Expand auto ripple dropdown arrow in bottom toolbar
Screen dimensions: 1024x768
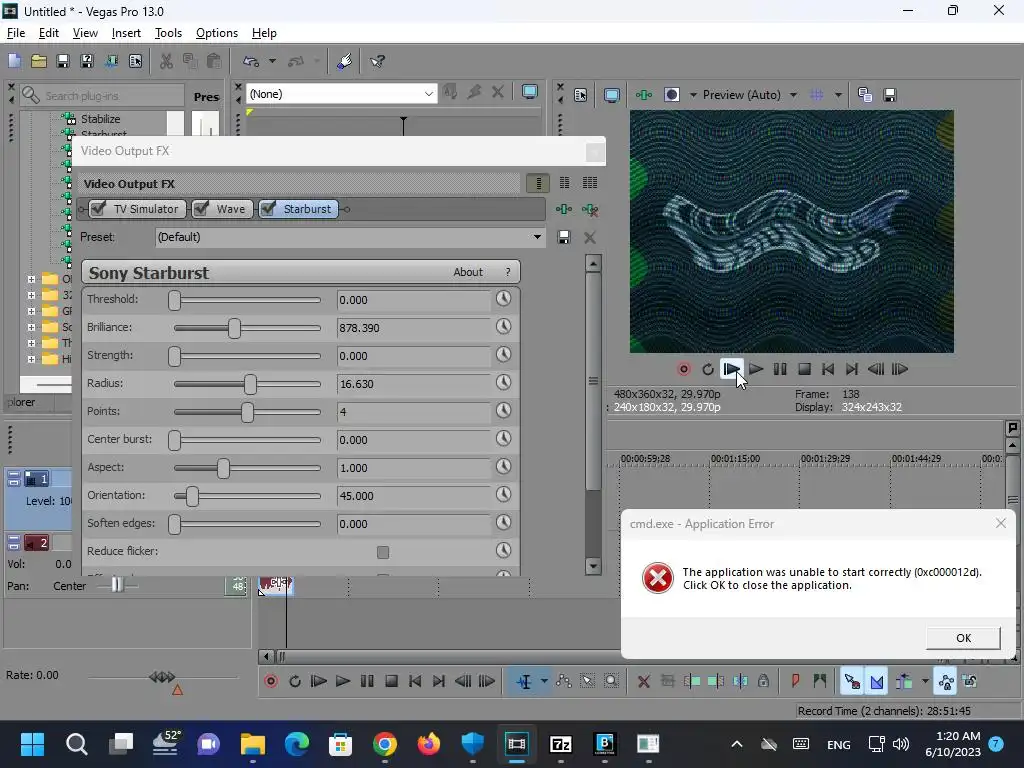pos(925,682)
